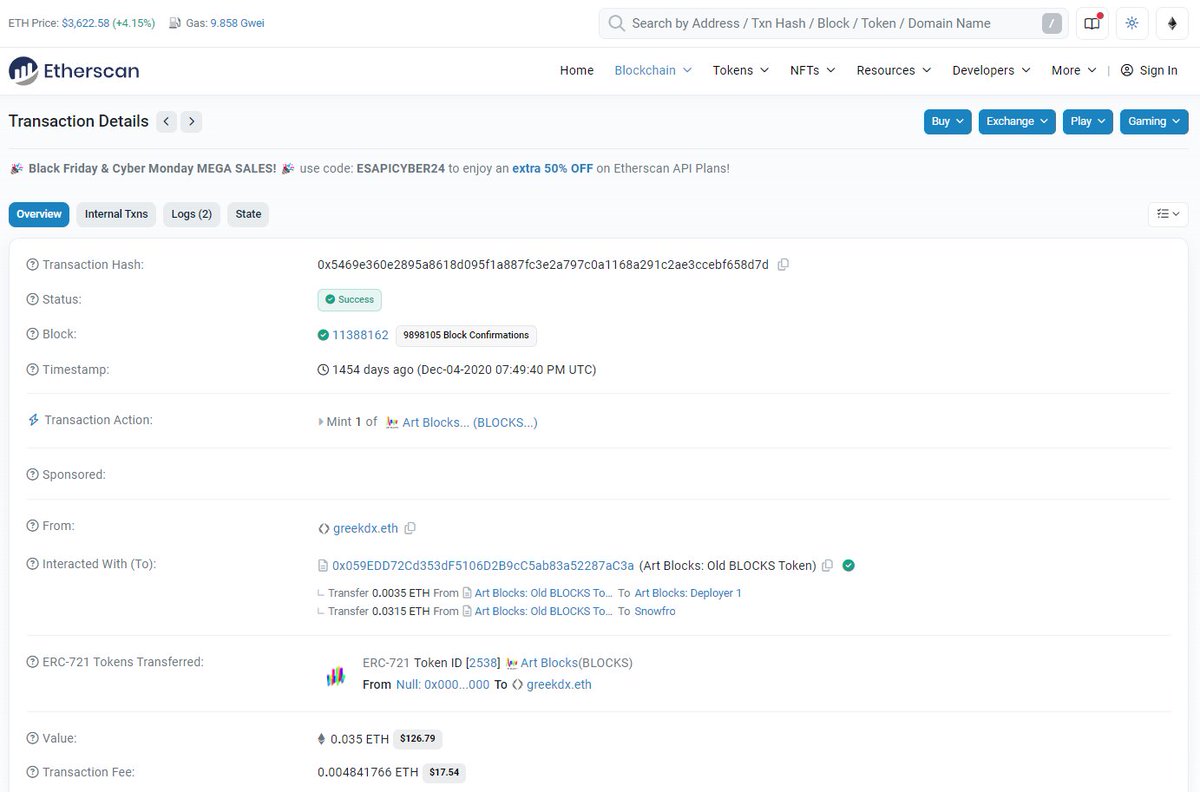Screen dimensions: 1200x792
Task: Click the slash shortcut key in search bar
Action: tap(1051, 23)
